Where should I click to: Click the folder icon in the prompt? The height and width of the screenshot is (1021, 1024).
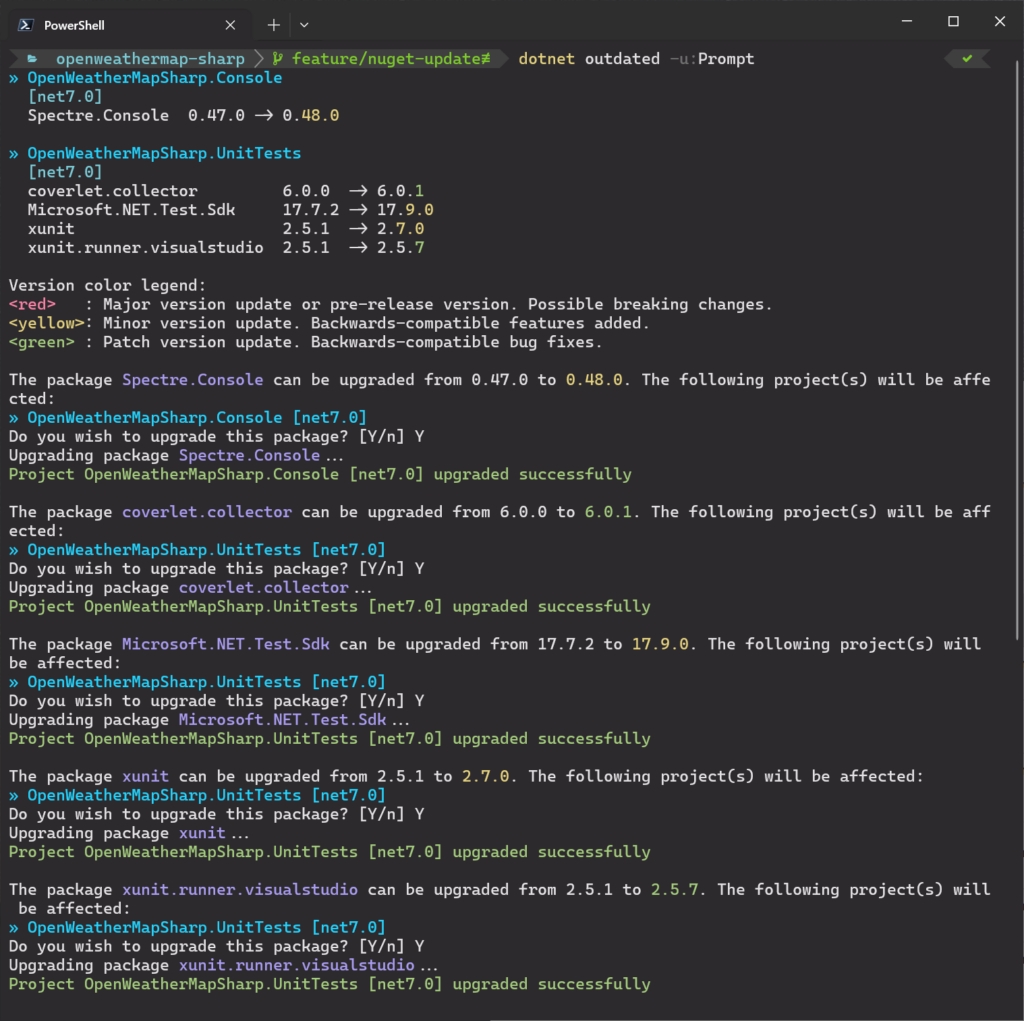tap(32, 59)
